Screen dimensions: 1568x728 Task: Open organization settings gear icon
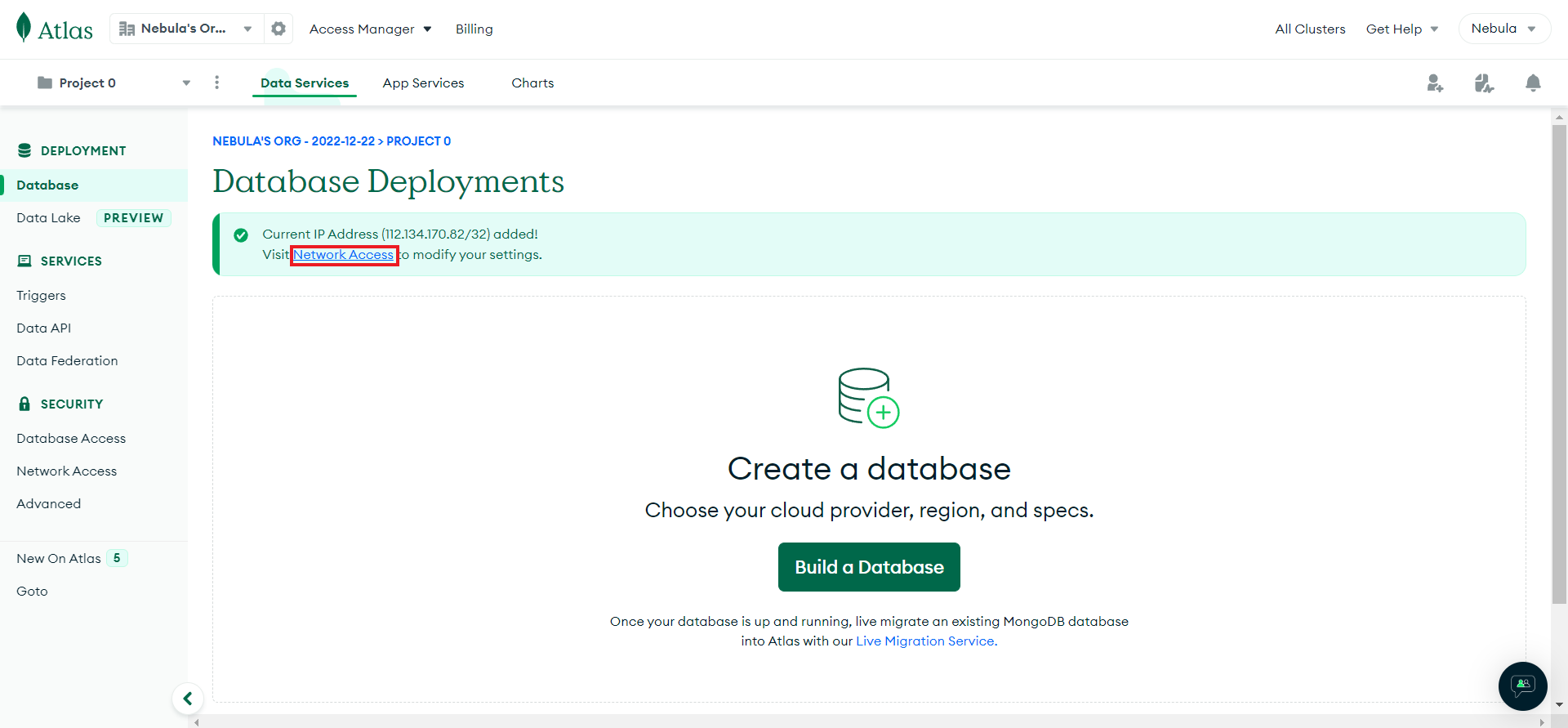[278, 29]
